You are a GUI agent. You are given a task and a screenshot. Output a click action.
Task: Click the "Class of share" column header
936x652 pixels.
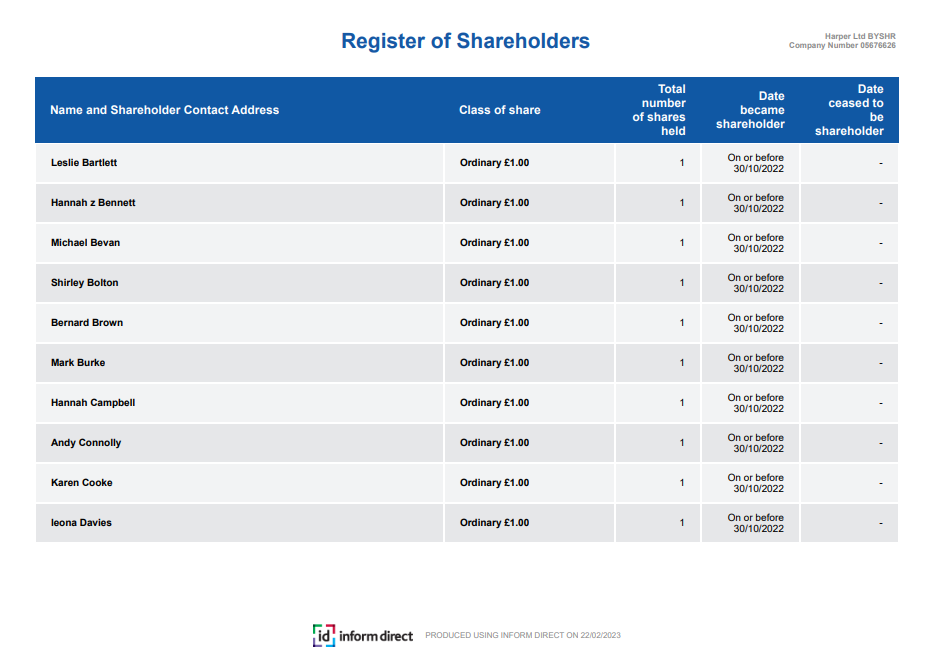499,110
